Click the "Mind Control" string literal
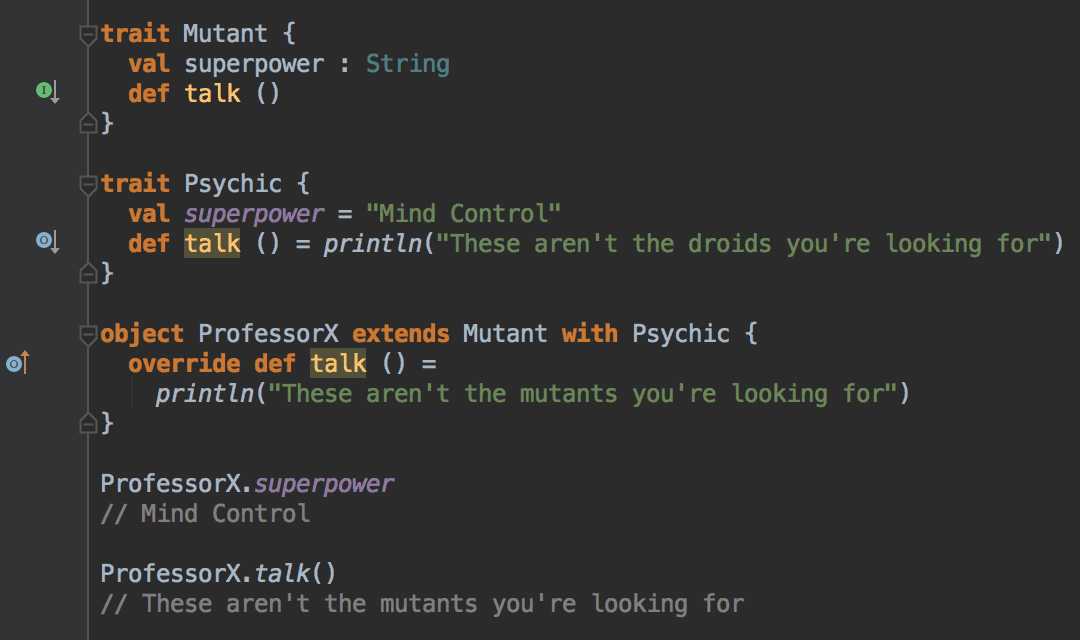This screenshot has height=640, width=1080. coord(463,214)
